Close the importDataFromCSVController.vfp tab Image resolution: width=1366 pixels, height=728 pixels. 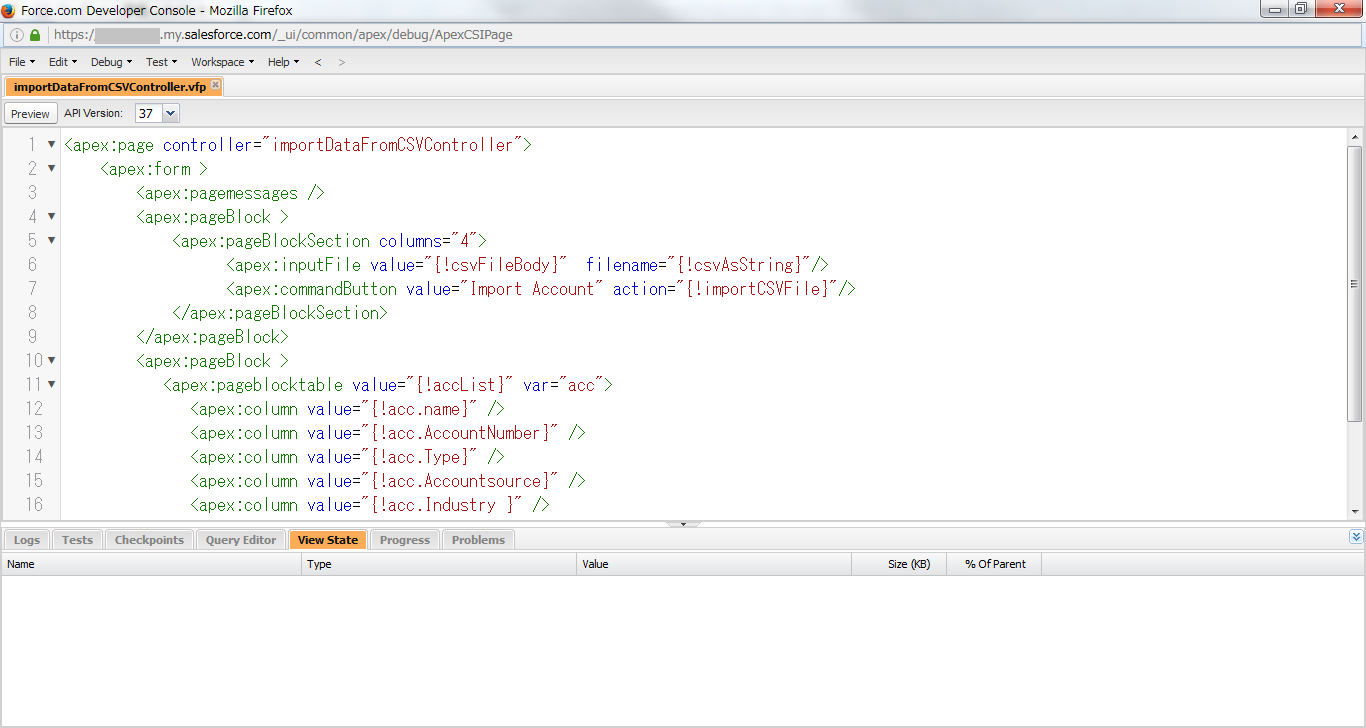pos(215,85)
